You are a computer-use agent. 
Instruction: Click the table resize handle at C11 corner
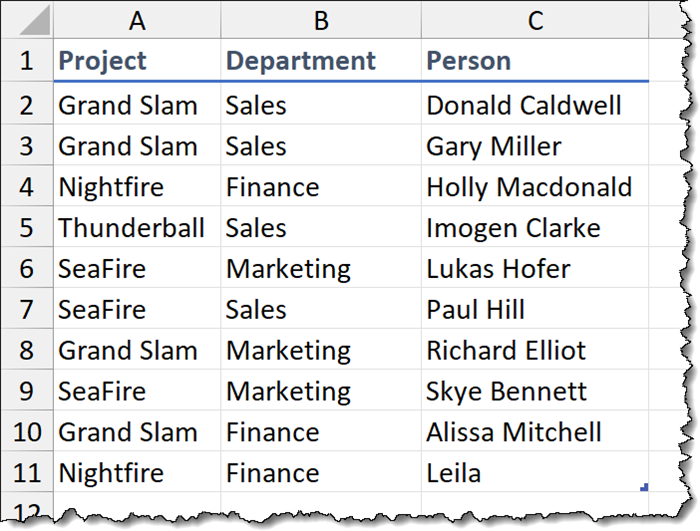[645, 487]
